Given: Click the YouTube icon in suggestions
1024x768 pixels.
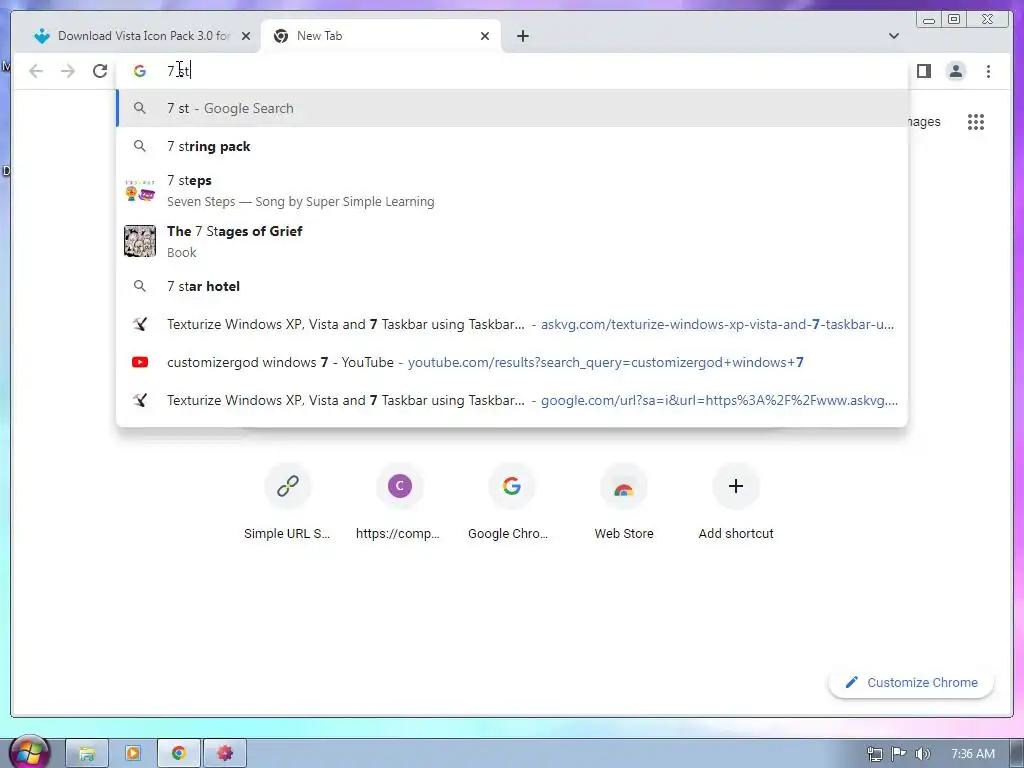Looking at the screenshot, I should click(x=140, y=362).
